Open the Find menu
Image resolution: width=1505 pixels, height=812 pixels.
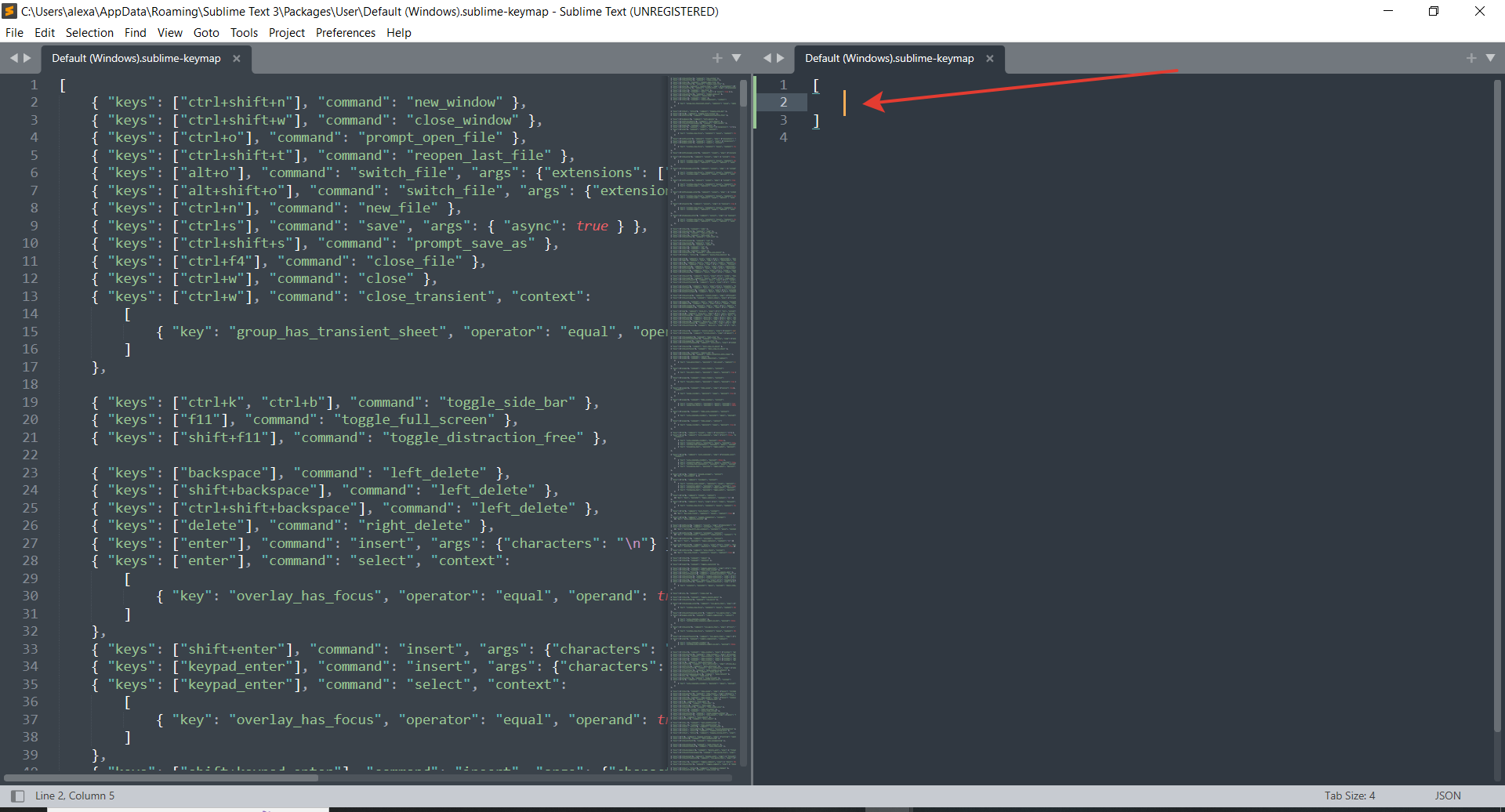coord(136,32)
